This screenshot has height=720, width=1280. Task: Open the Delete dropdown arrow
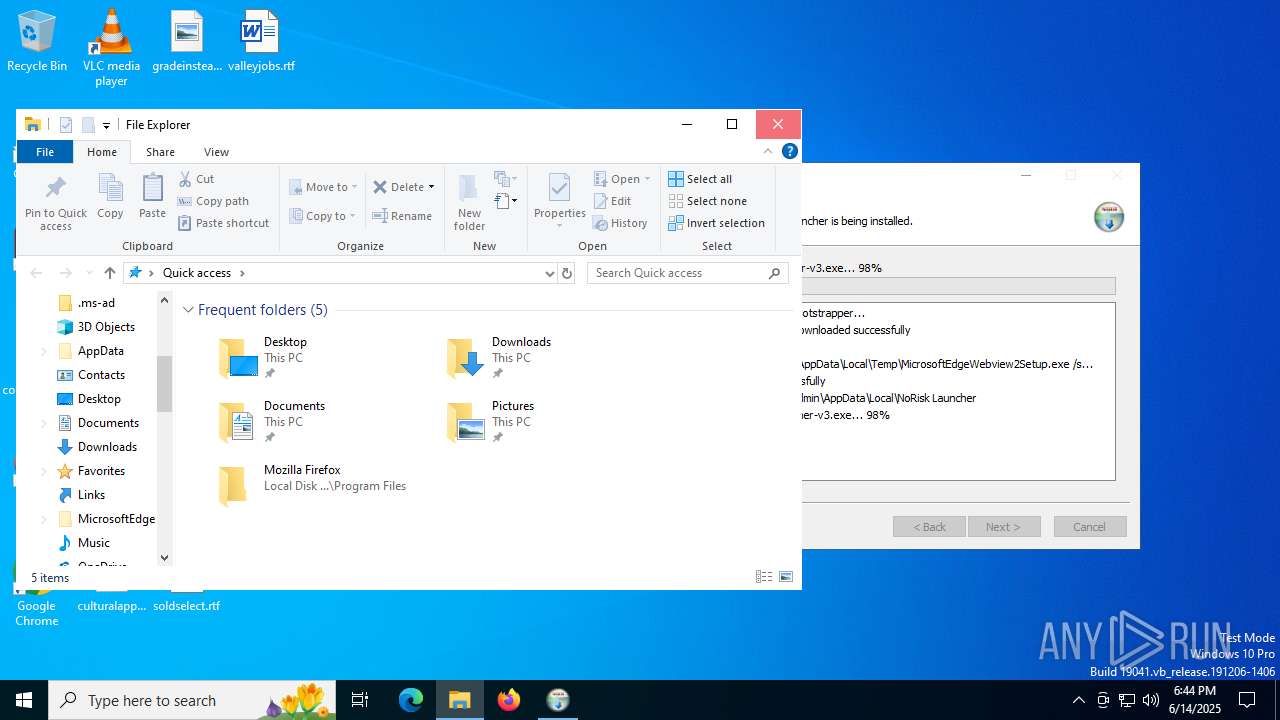tap(431, 187)
